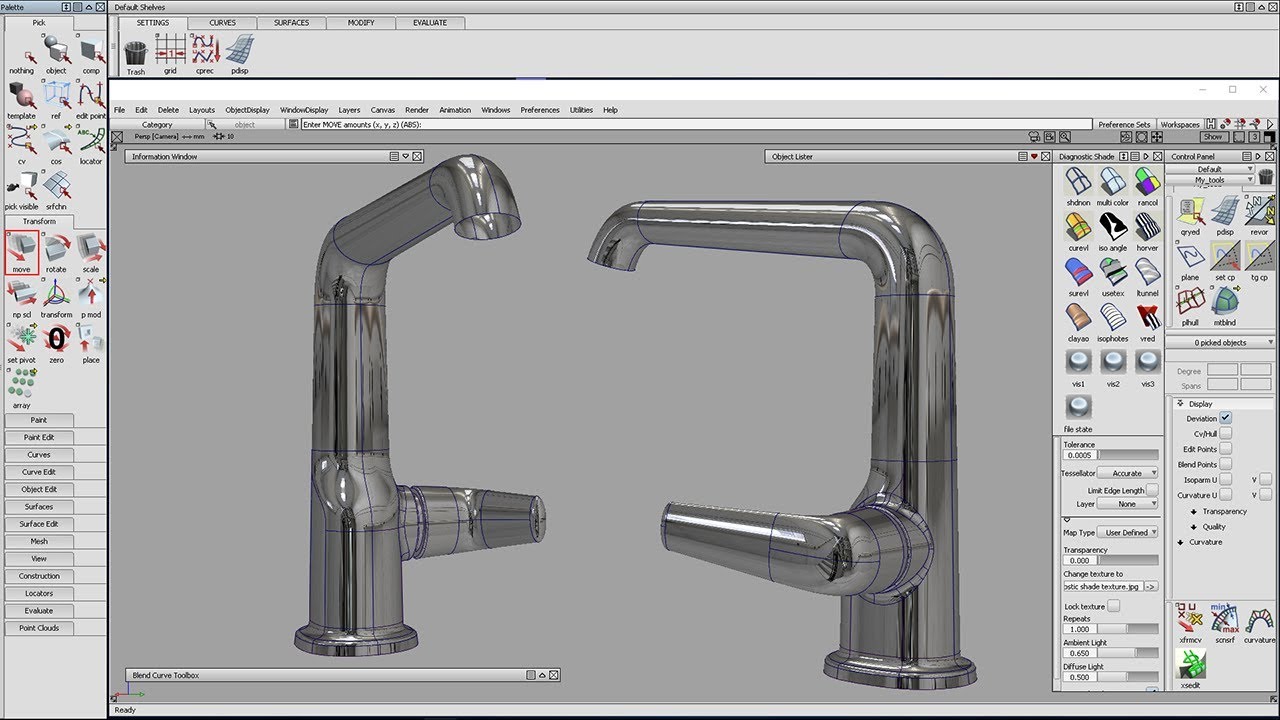Choose vis1 shading preset
This screenshot has width=1280, height=720.
1078,367
